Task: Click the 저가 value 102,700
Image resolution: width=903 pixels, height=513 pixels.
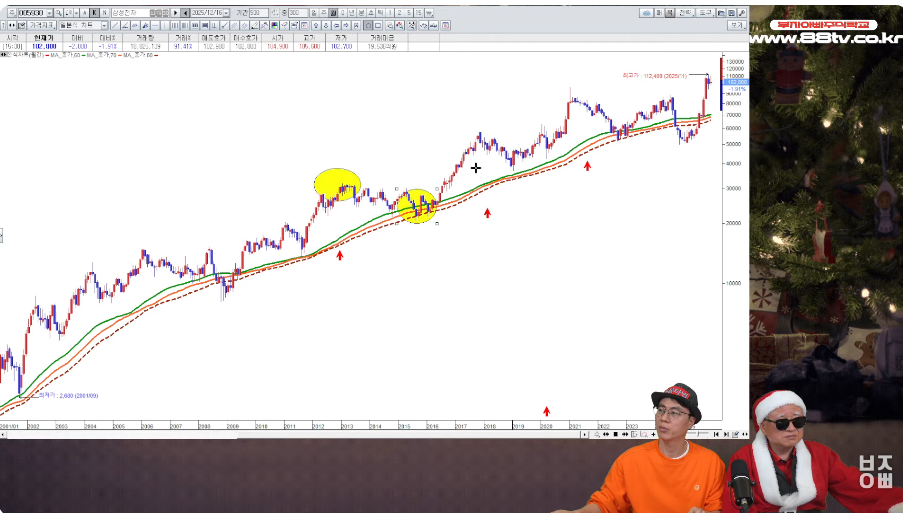Action: pos(341,46)
